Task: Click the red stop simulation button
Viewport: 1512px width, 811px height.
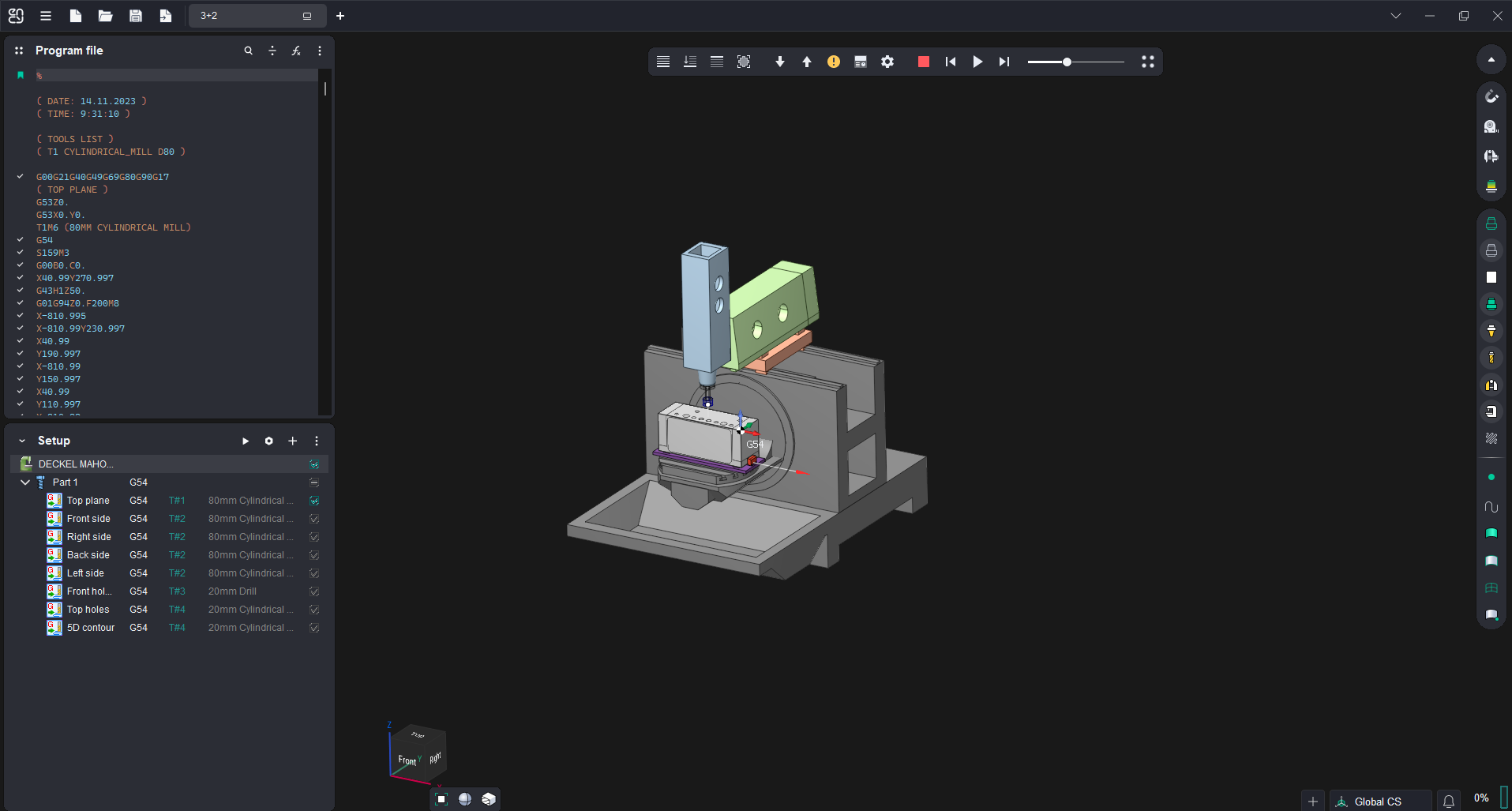Action: (923, 62)
